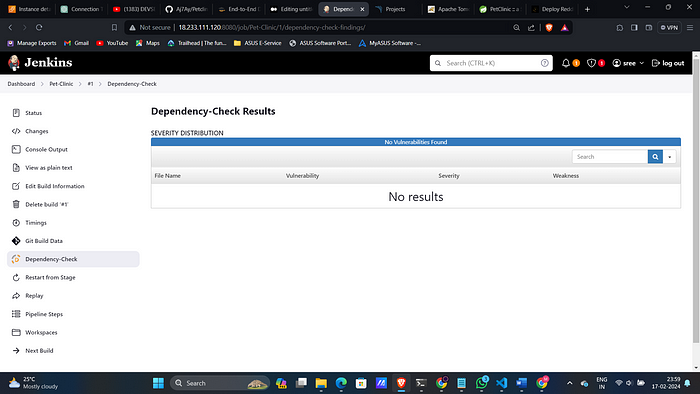
Task: Open Git Build Data icon
Action: point(16,241)
